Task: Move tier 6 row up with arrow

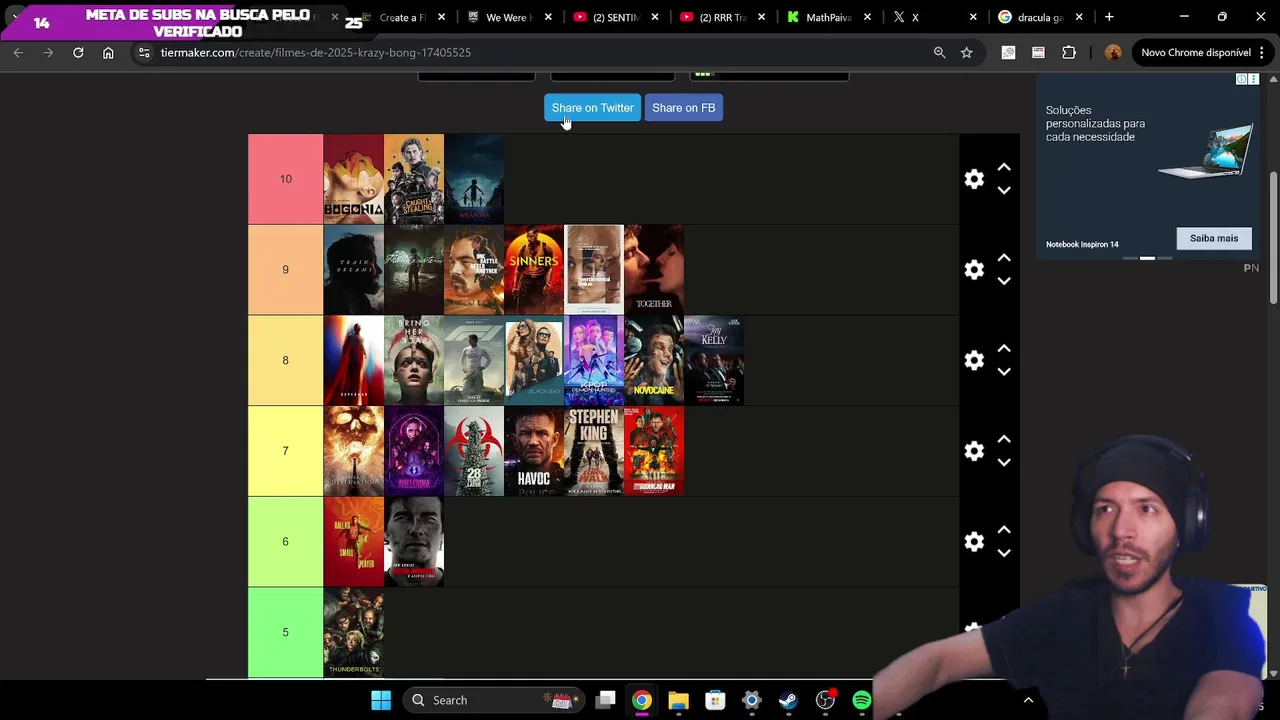Action: [1004, 530]
